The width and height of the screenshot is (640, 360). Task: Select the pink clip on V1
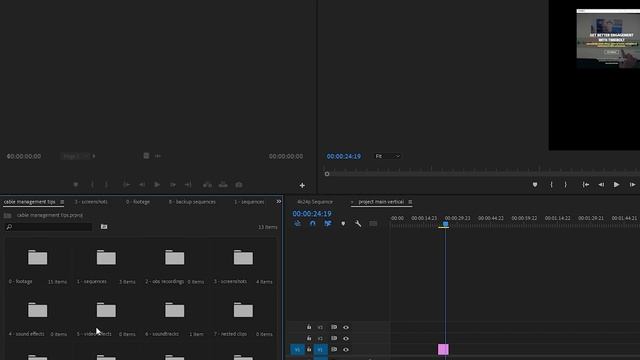coord(443,349)
